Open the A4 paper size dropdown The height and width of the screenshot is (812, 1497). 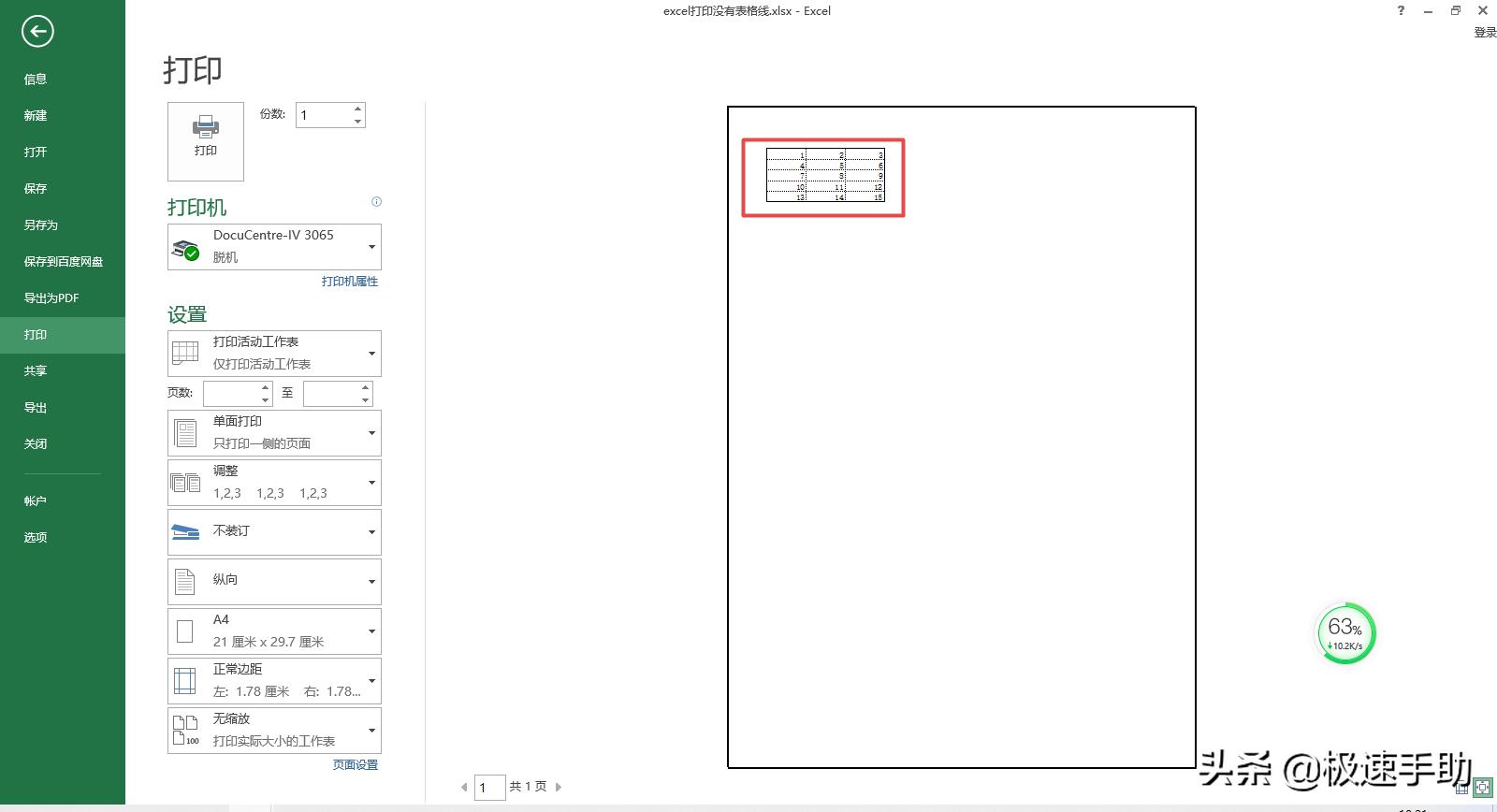pyautogui.click(x=274, y=631)
